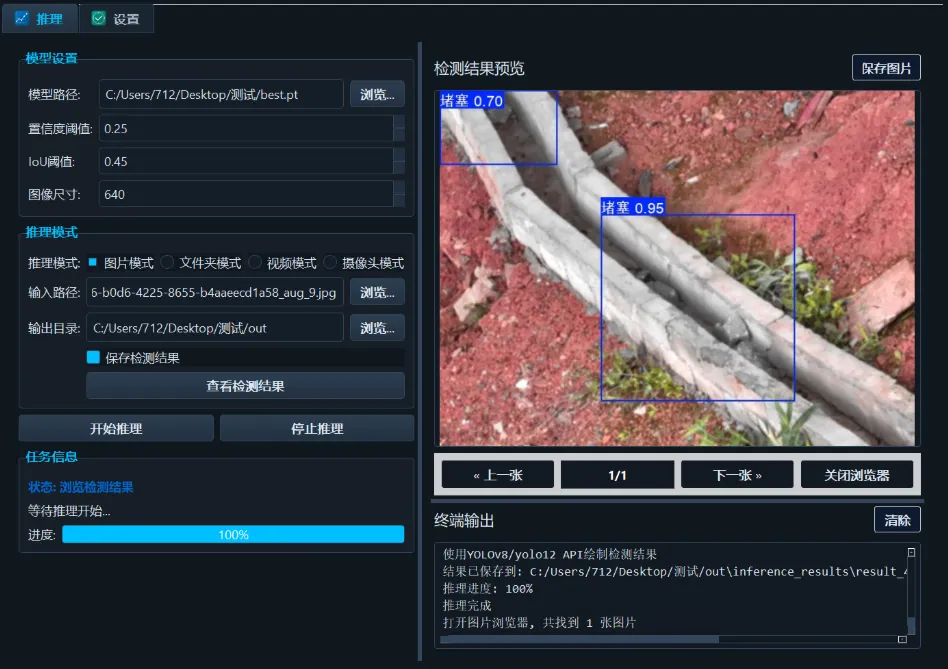Save the previewed image with 保存图片

click(886, 65)
